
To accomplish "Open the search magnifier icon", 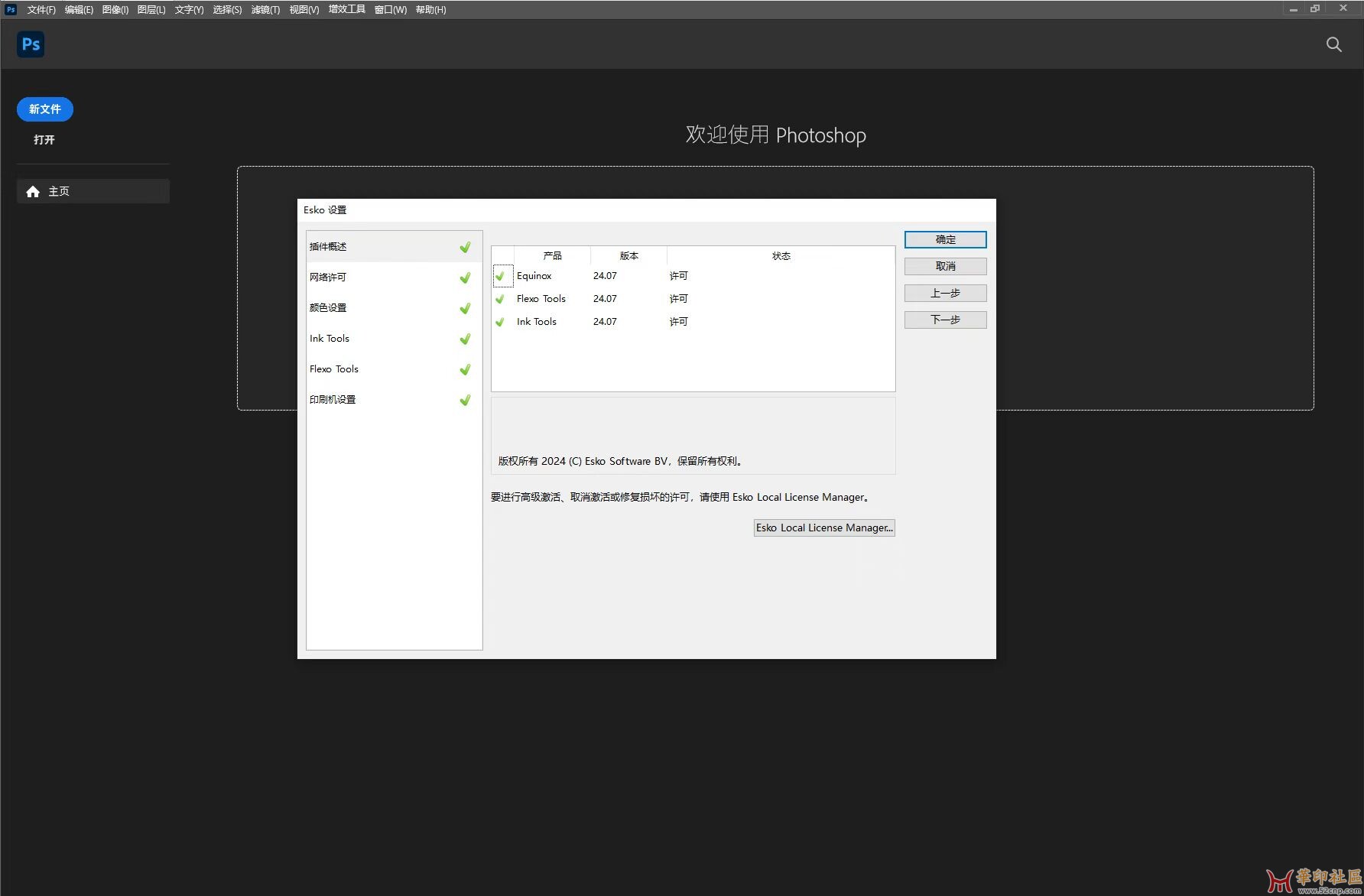I will [1333, 44].
